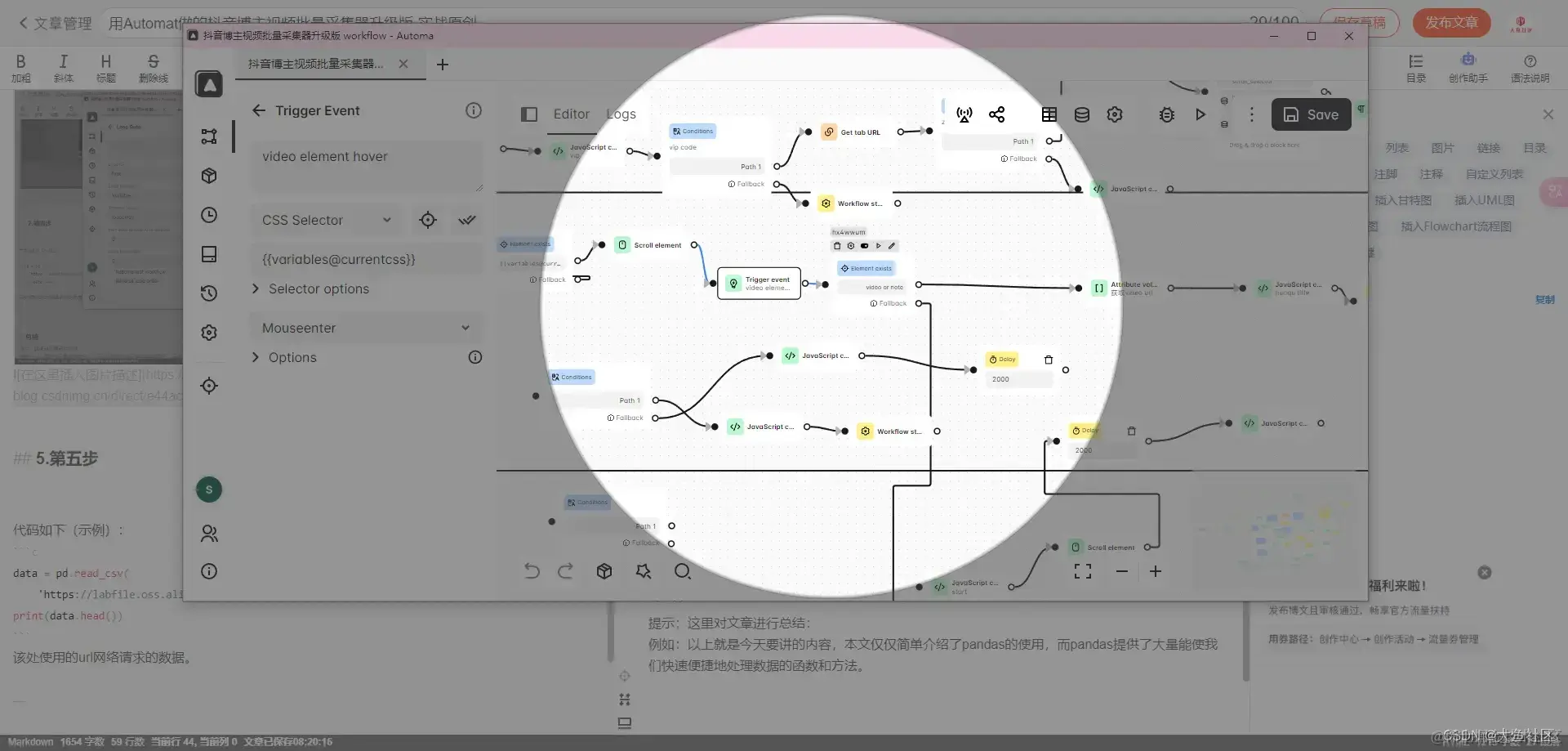The image size is (1568, 751).
Task: Open the CSS Selector dropdown
Action: 327,220
